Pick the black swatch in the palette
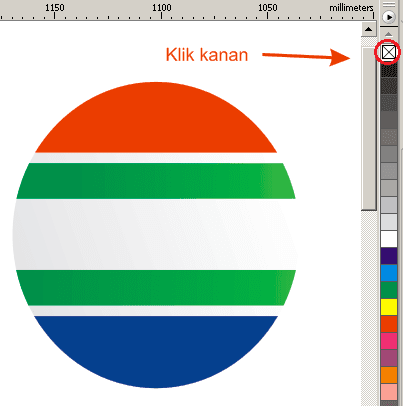 (389, 70)
